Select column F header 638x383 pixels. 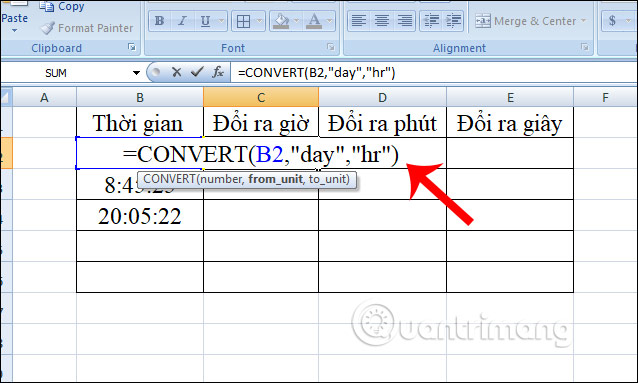(x=605, y=98)
